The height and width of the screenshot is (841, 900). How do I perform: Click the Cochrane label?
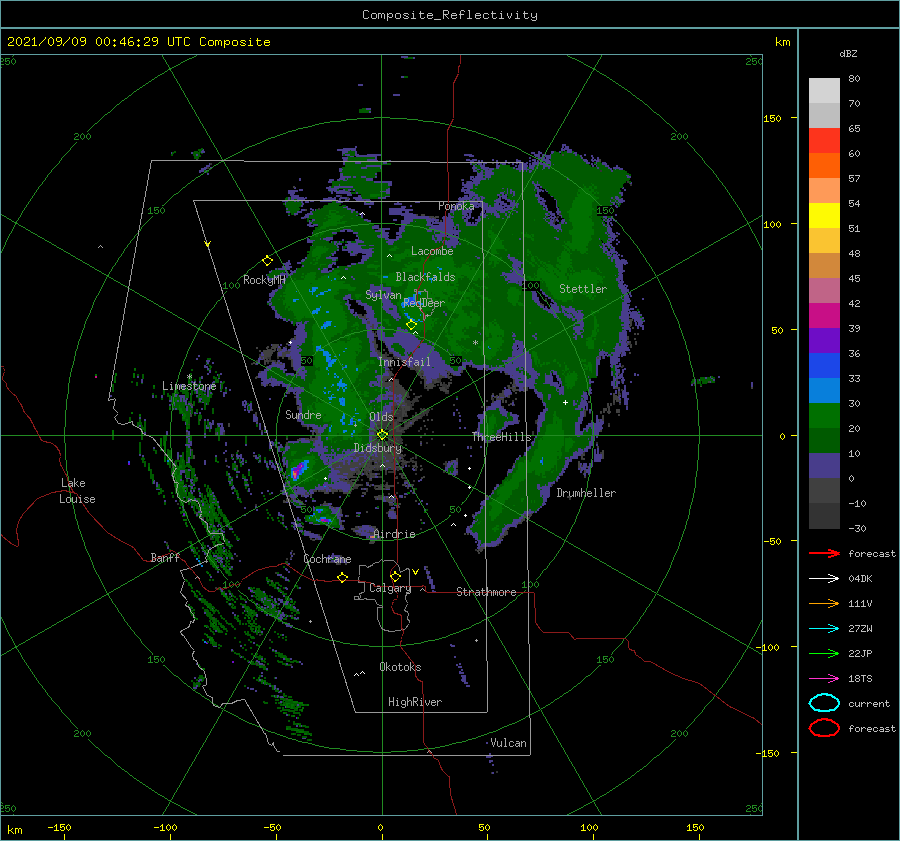pyautogui.click(x=327, y=559)
